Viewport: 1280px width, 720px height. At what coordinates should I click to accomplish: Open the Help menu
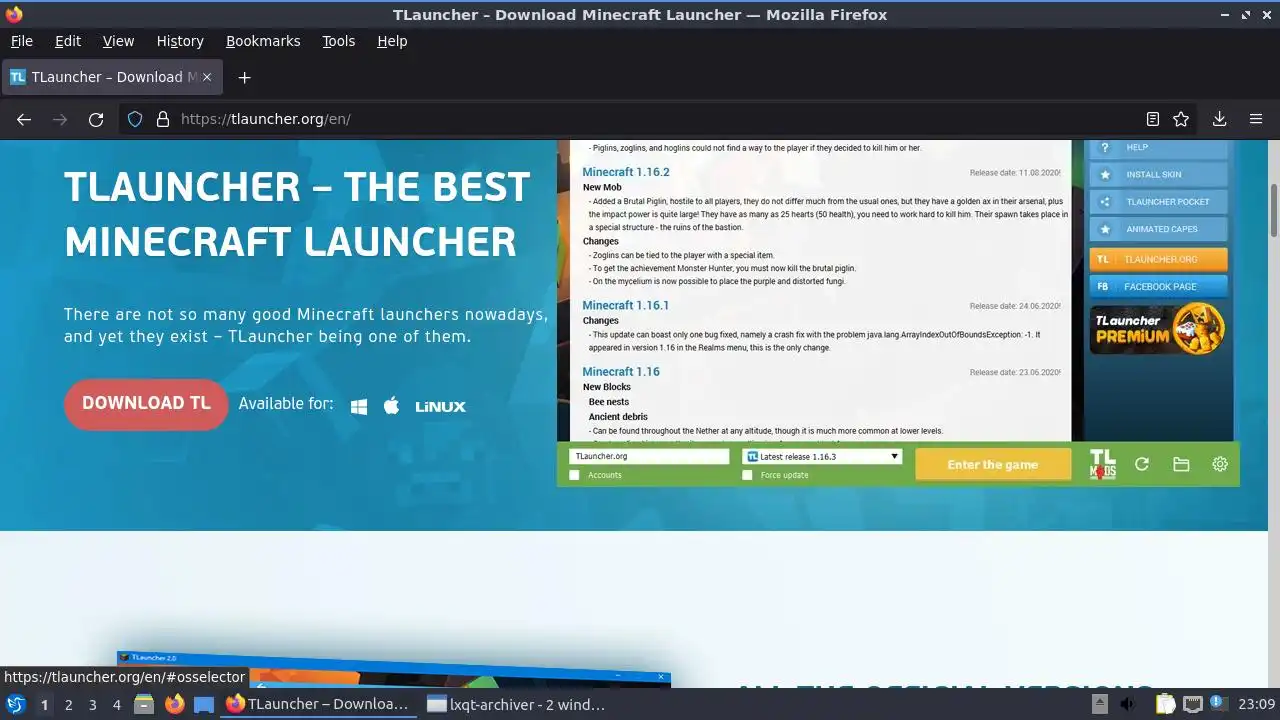392,41
